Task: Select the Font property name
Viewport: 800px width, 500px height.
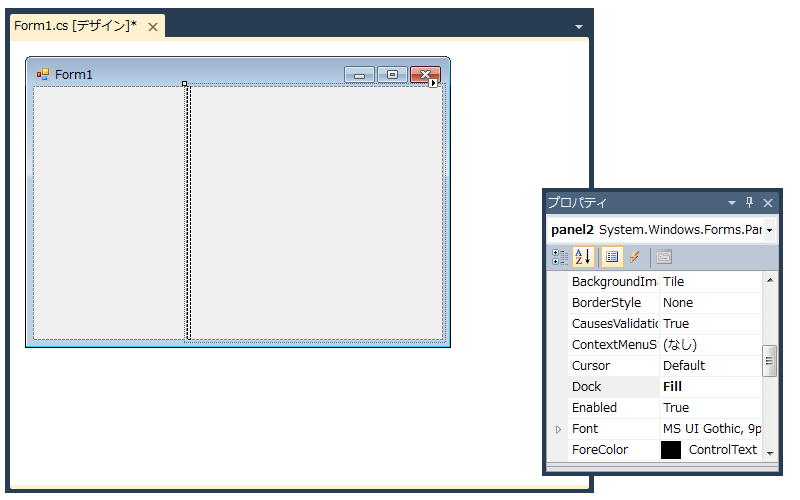Action: pyautogui.click(x=585, y=429)
